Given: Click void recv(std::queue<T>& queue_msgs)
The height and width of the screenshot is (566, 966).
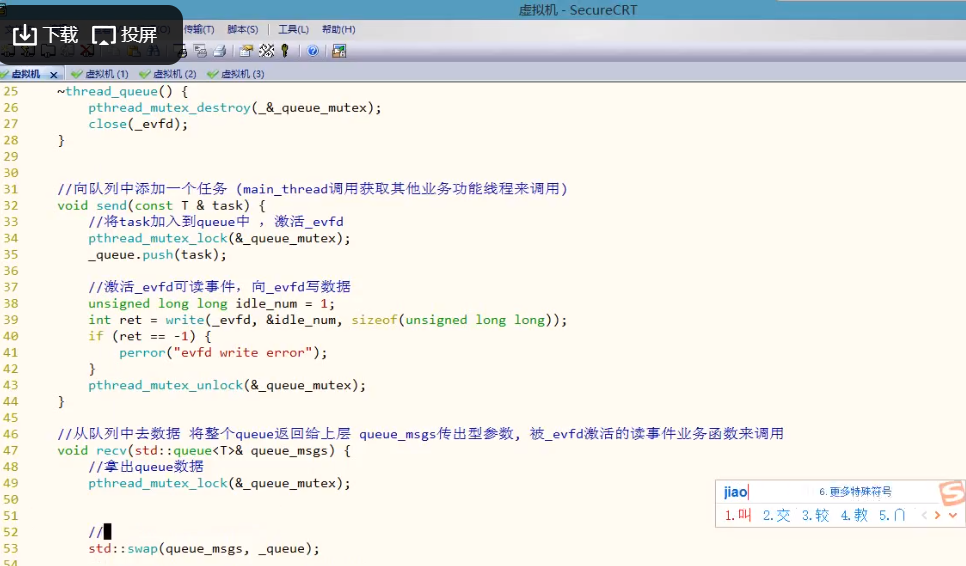Looking at the screenshot, I should tap(204, 450).
